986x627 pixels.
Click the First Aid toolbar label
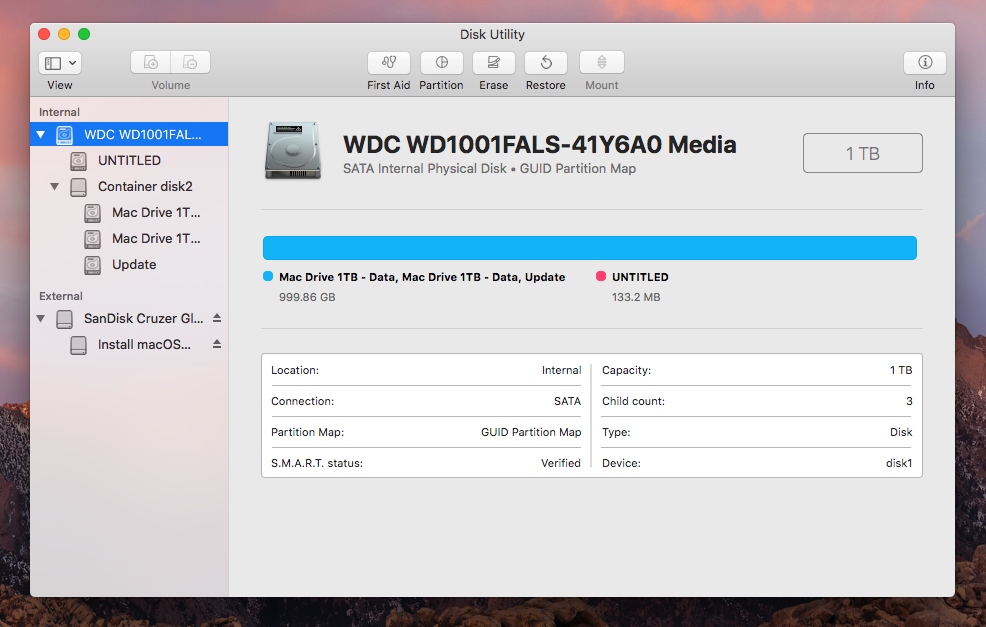(389, 85)
